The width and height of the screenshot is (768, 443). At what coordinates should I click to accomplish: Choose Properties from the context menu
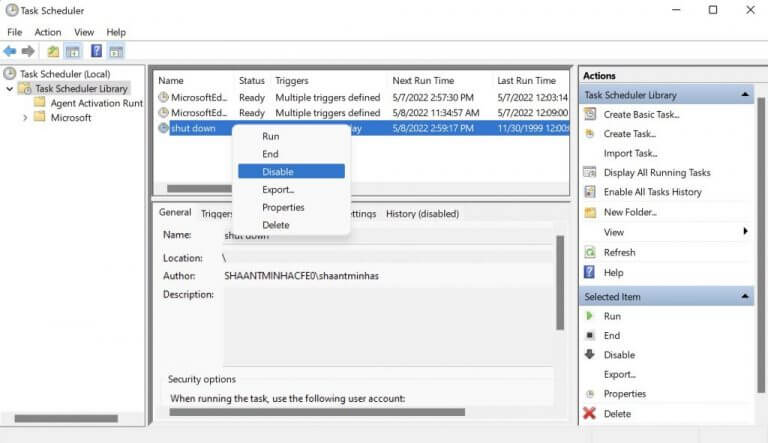pos(291,207)
